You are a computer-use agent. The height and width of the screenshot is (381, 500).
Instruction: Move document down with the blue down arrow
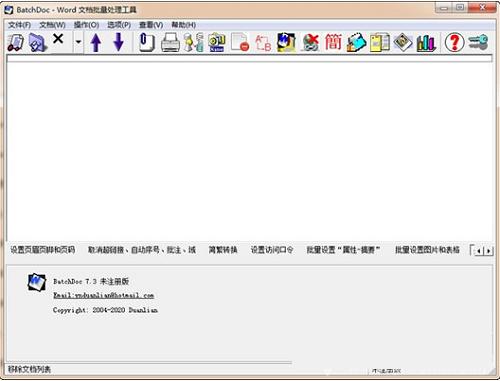click(x=118, y=42)
